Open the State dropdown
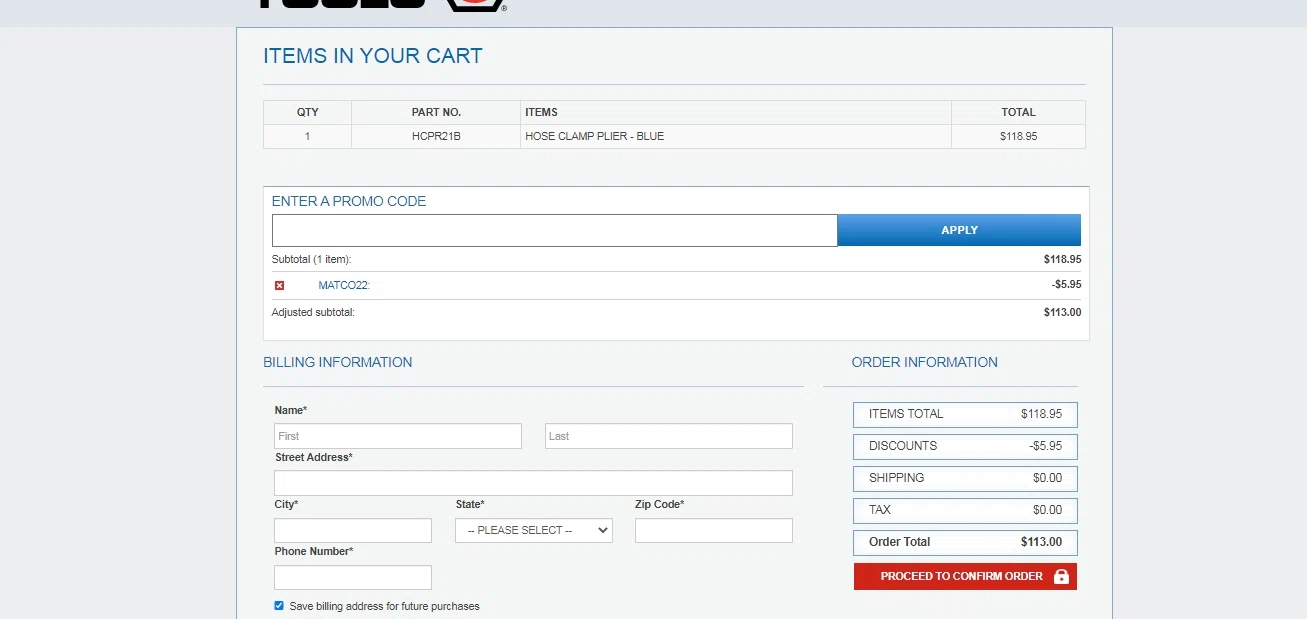The image size is (1307, 619). [534, 530]
